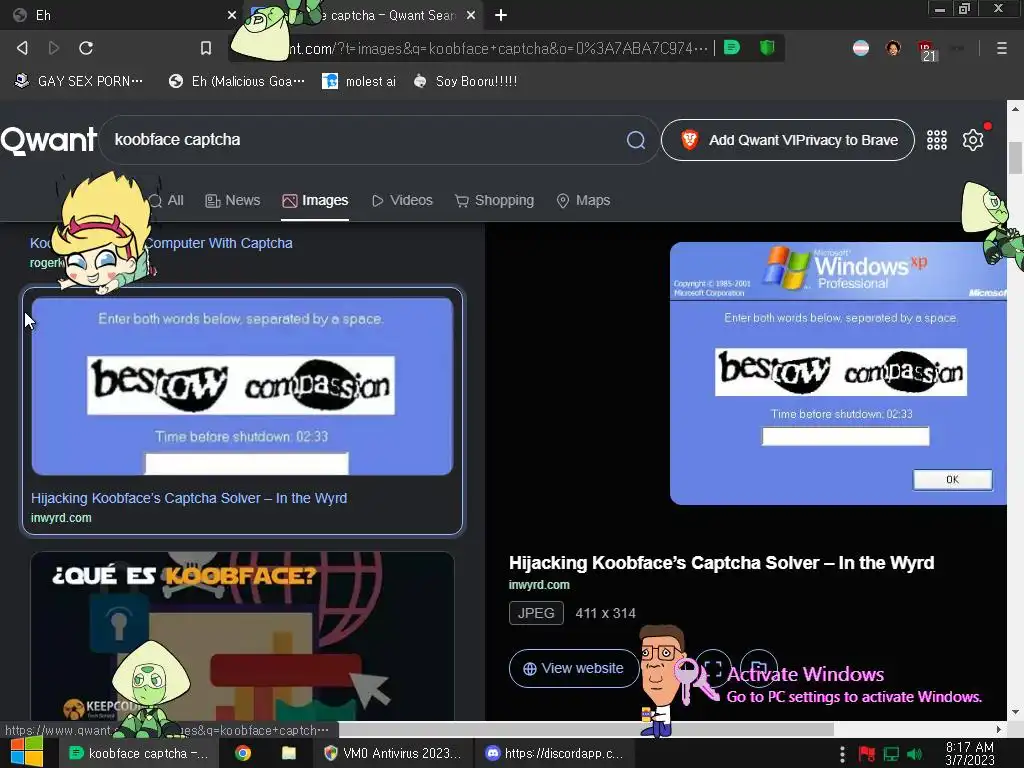Click the large Windows XP captcha preview

(x=838, y=373)
